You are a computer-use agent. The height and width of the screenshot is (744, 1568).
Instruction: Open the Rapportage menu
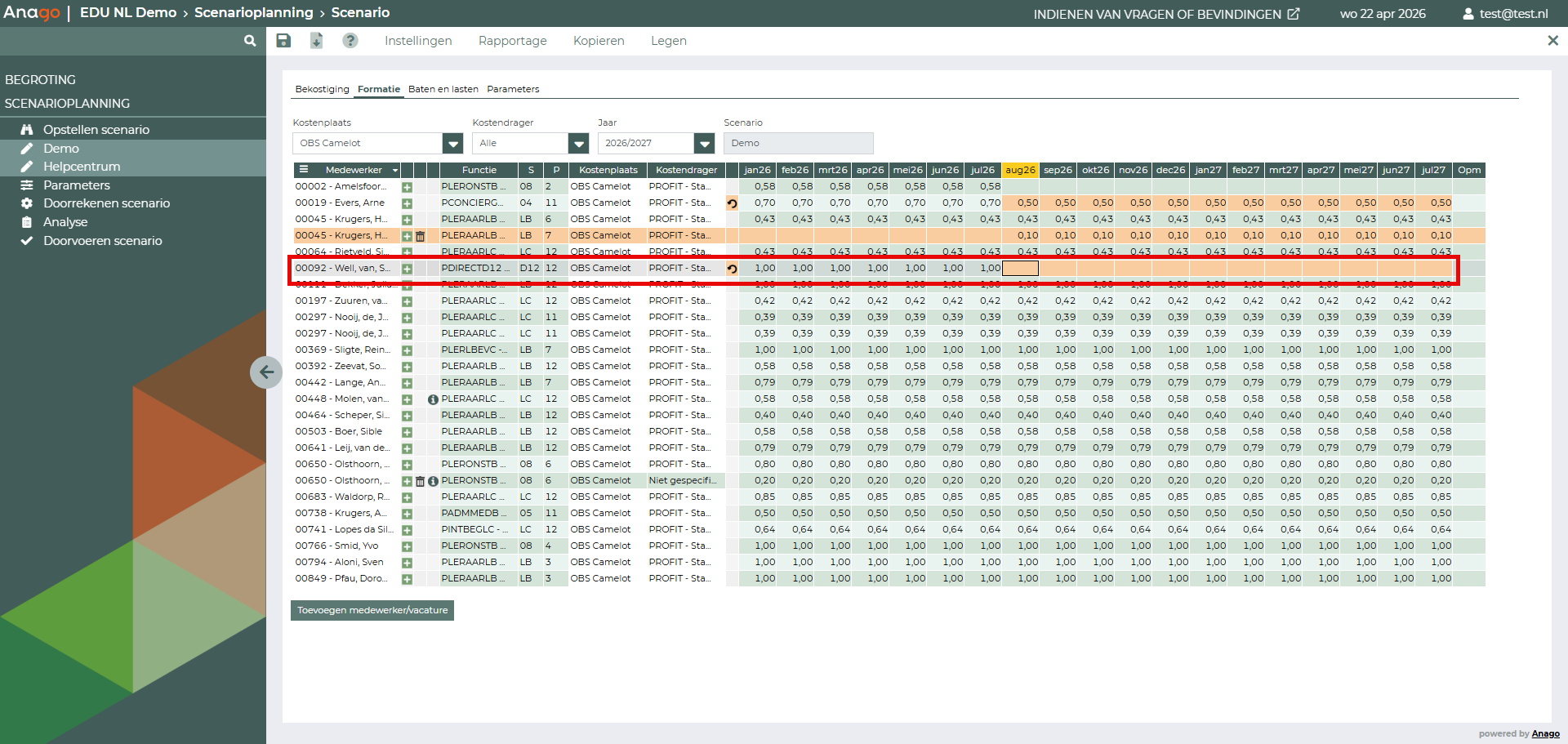[x=512, y=41]
